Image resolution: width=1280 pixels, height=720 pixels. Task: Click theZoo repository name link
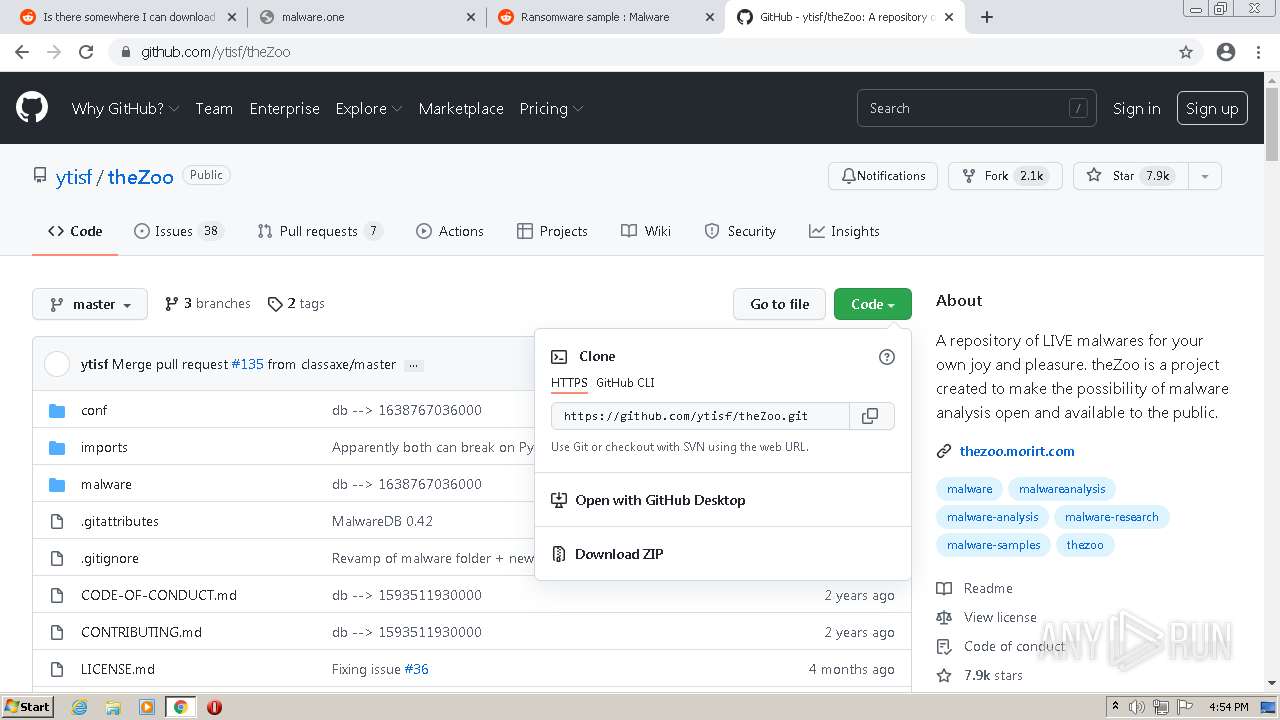pyautogui.click(x=140, y=177)
